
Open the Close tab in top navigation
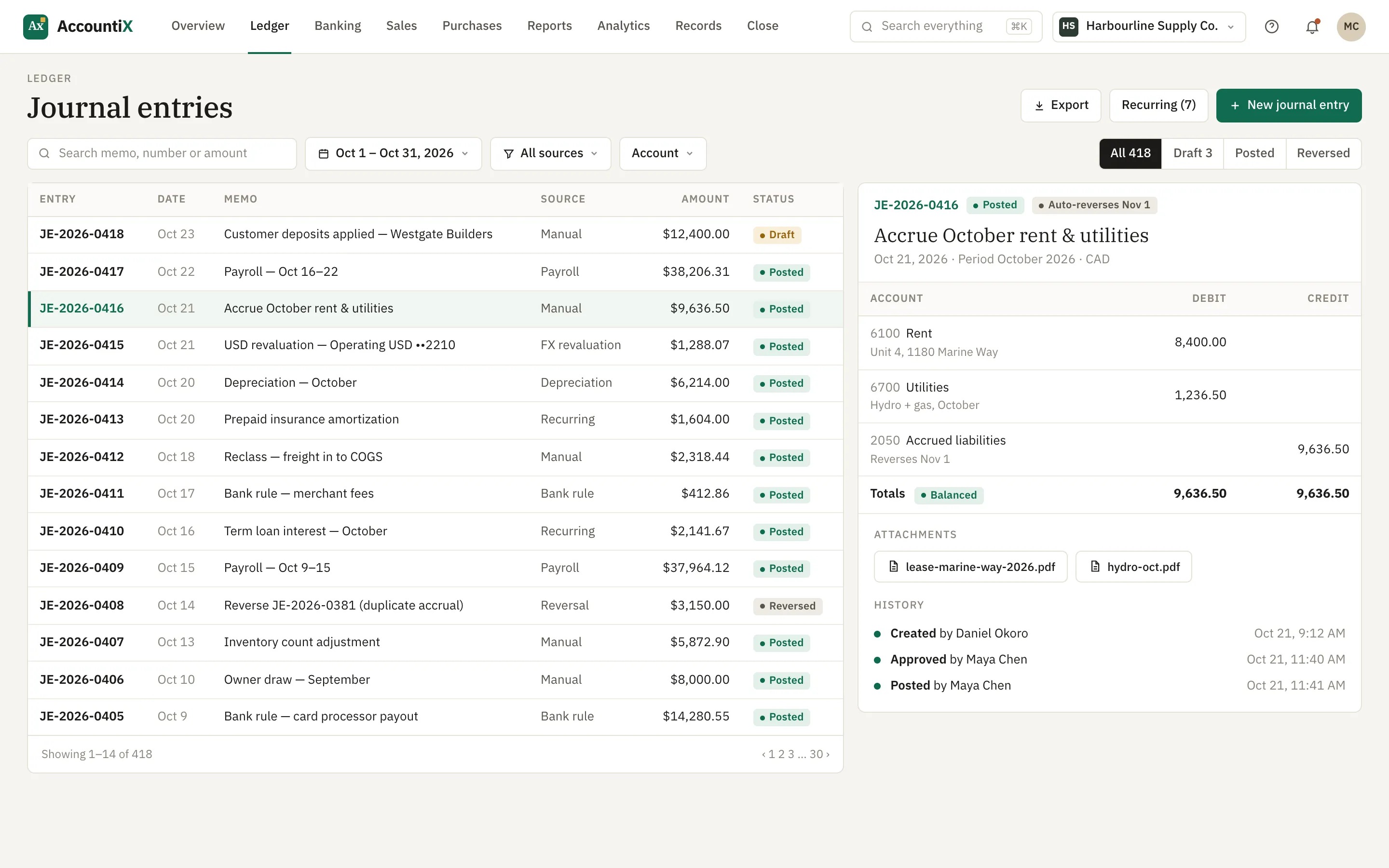coord(762,26)
